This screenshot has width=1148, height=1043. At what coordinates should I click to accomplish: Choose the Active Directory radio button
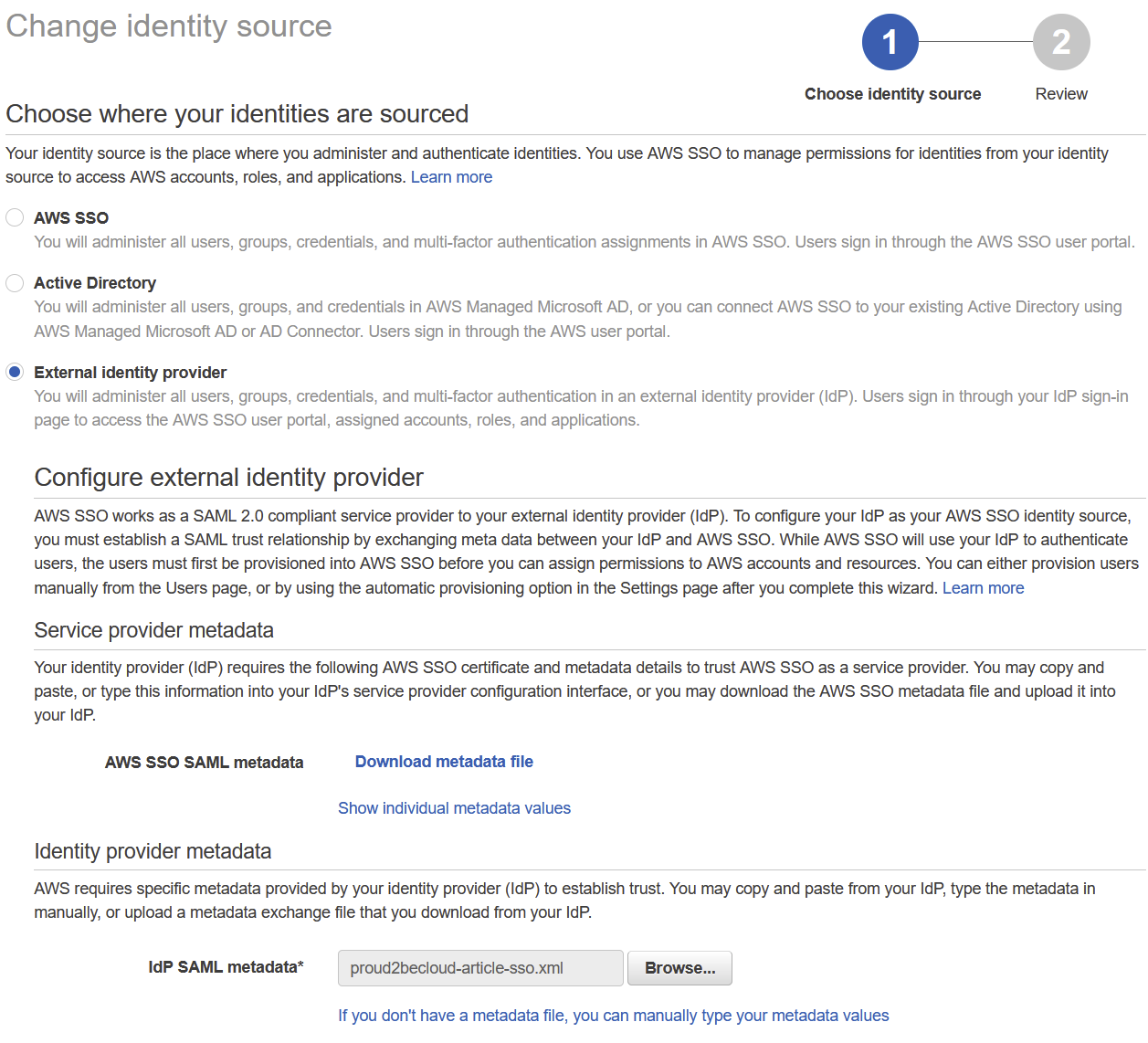click(15, 283)
